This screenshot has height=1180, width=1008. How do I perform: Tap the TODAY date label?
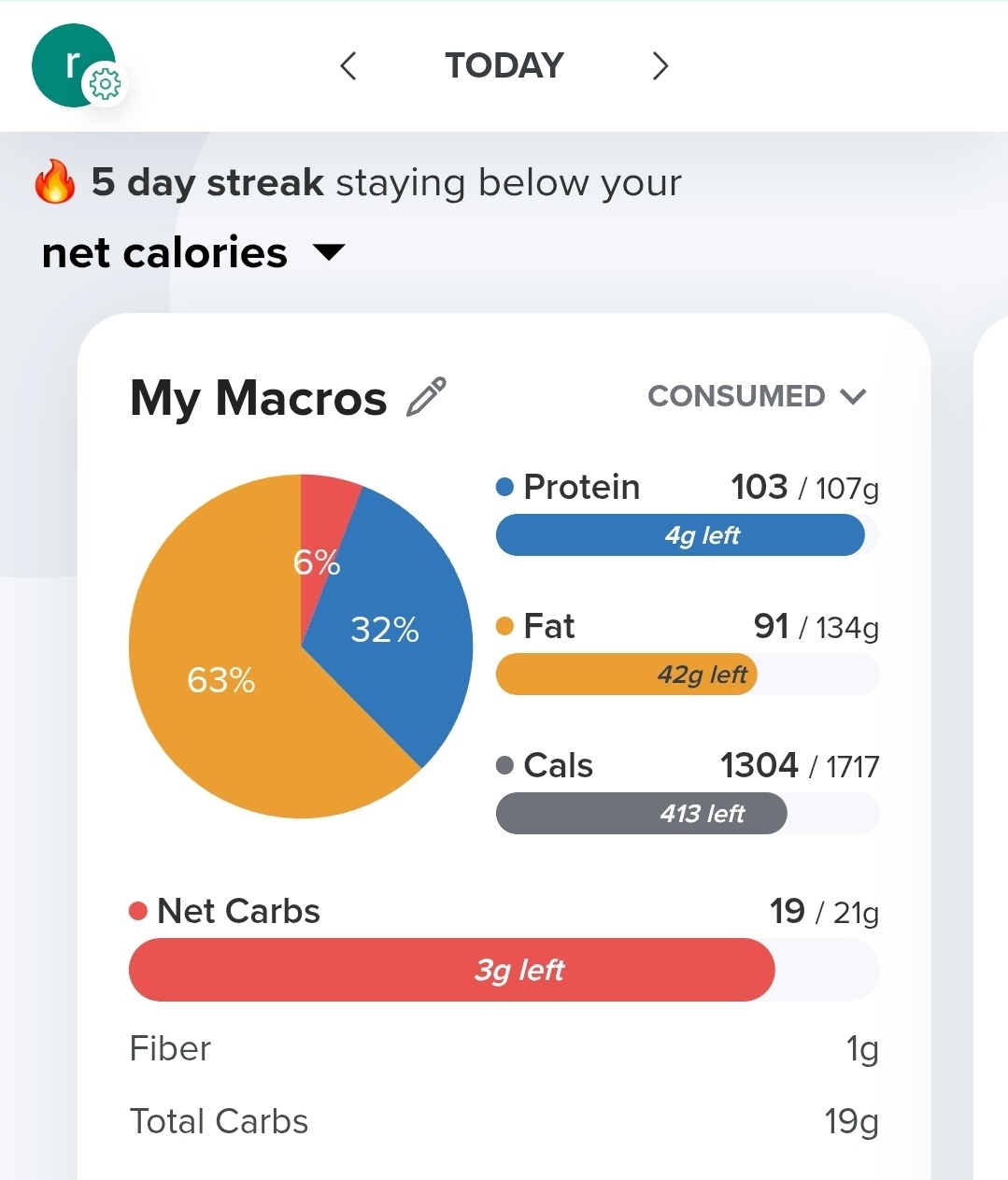click(504, 65)
